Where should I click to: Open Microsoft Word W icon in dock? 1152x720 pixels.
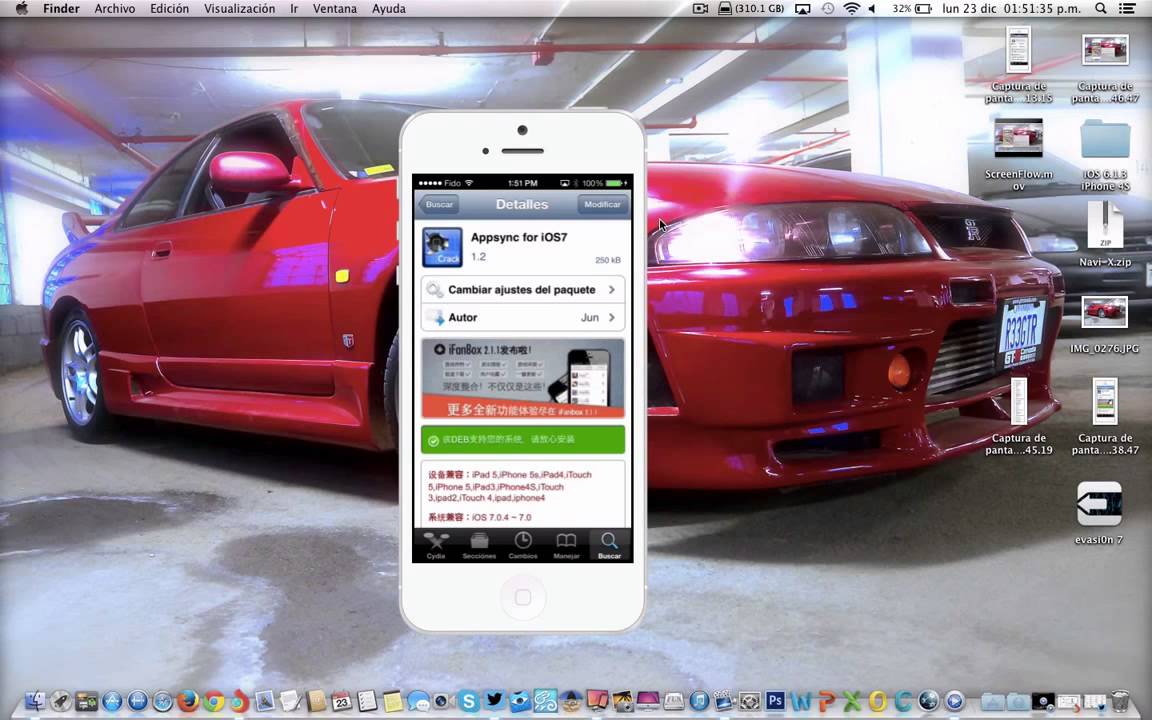click(x=802, y=702)
